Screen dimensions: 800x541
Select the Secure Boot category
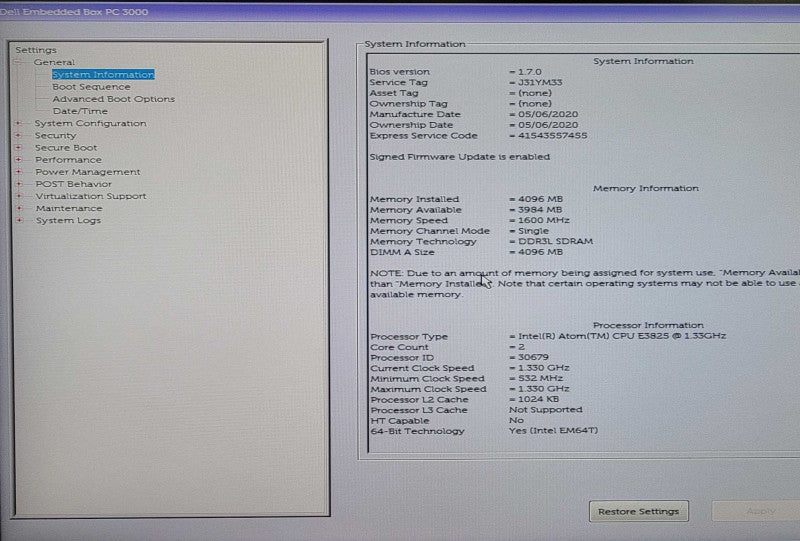[x=66, y=148]
